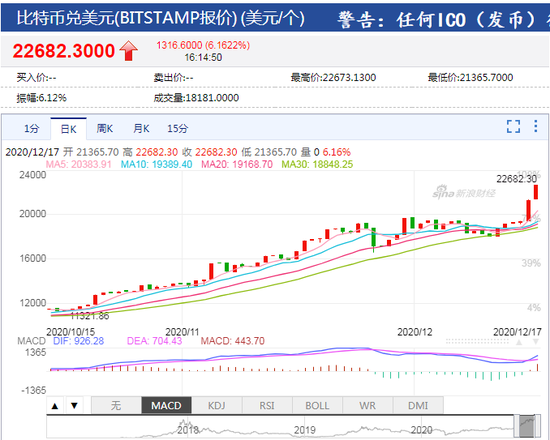Click the DIF: 926.28 label
The image size is (550, 440).
[x=78, y=341]
